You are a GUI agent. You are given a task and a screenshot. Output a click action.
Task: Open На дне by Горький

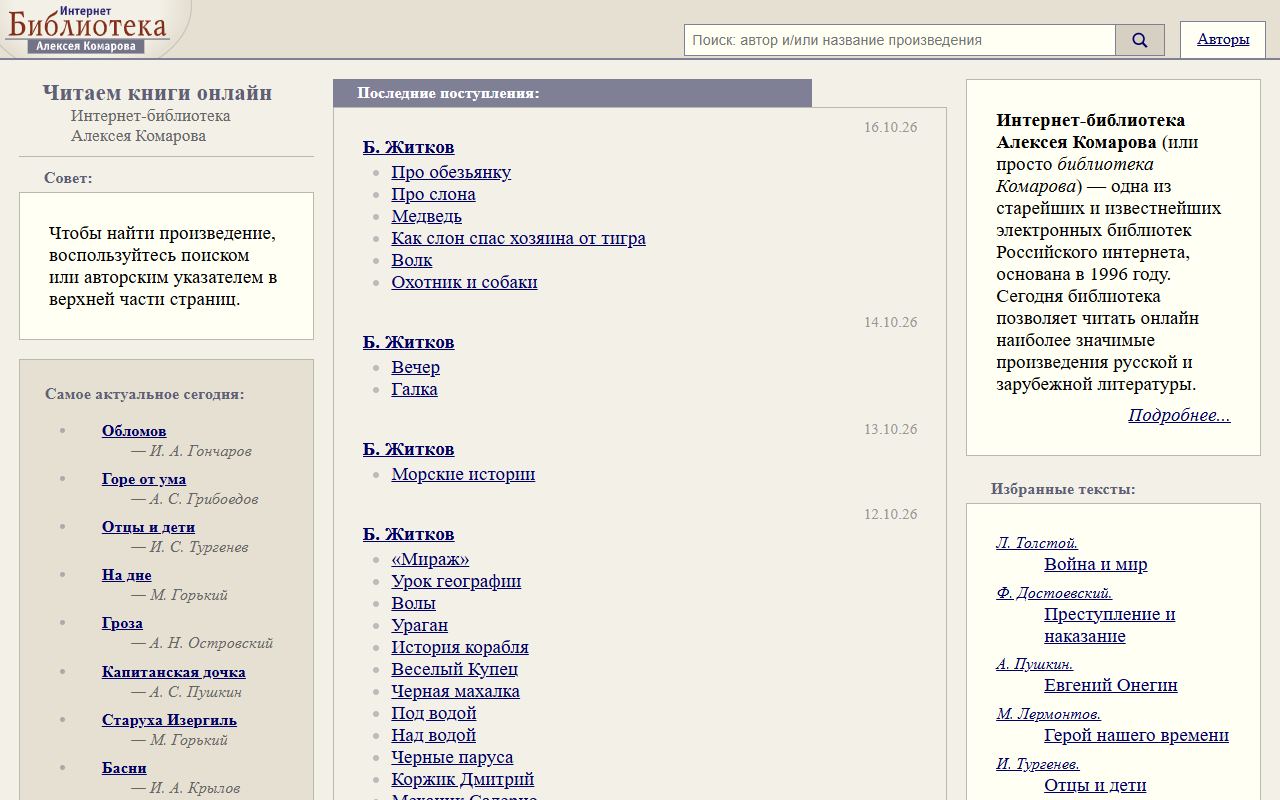[x=127, y=575]
